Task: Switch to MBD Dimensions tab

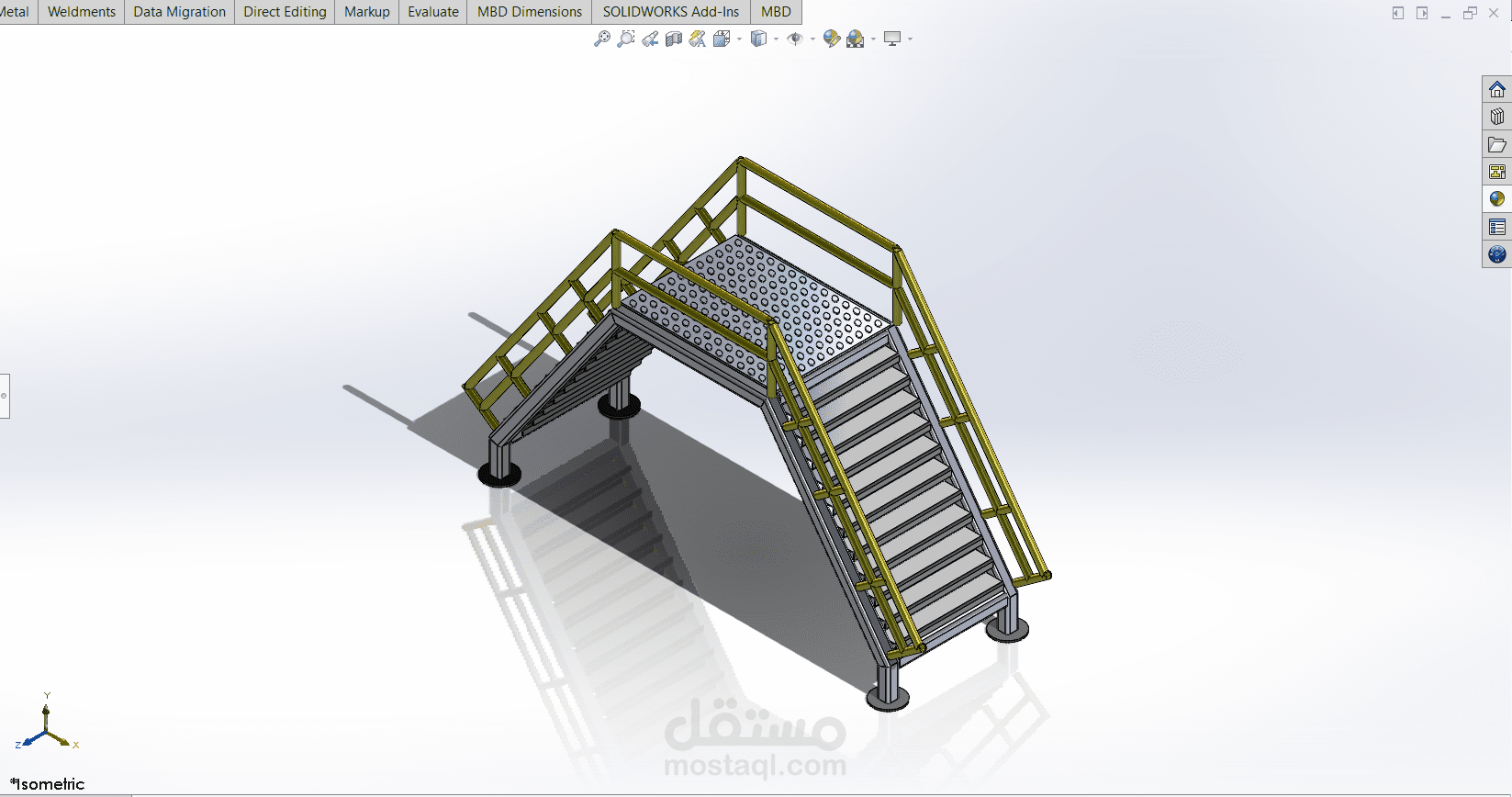Action: click(530, 12)
